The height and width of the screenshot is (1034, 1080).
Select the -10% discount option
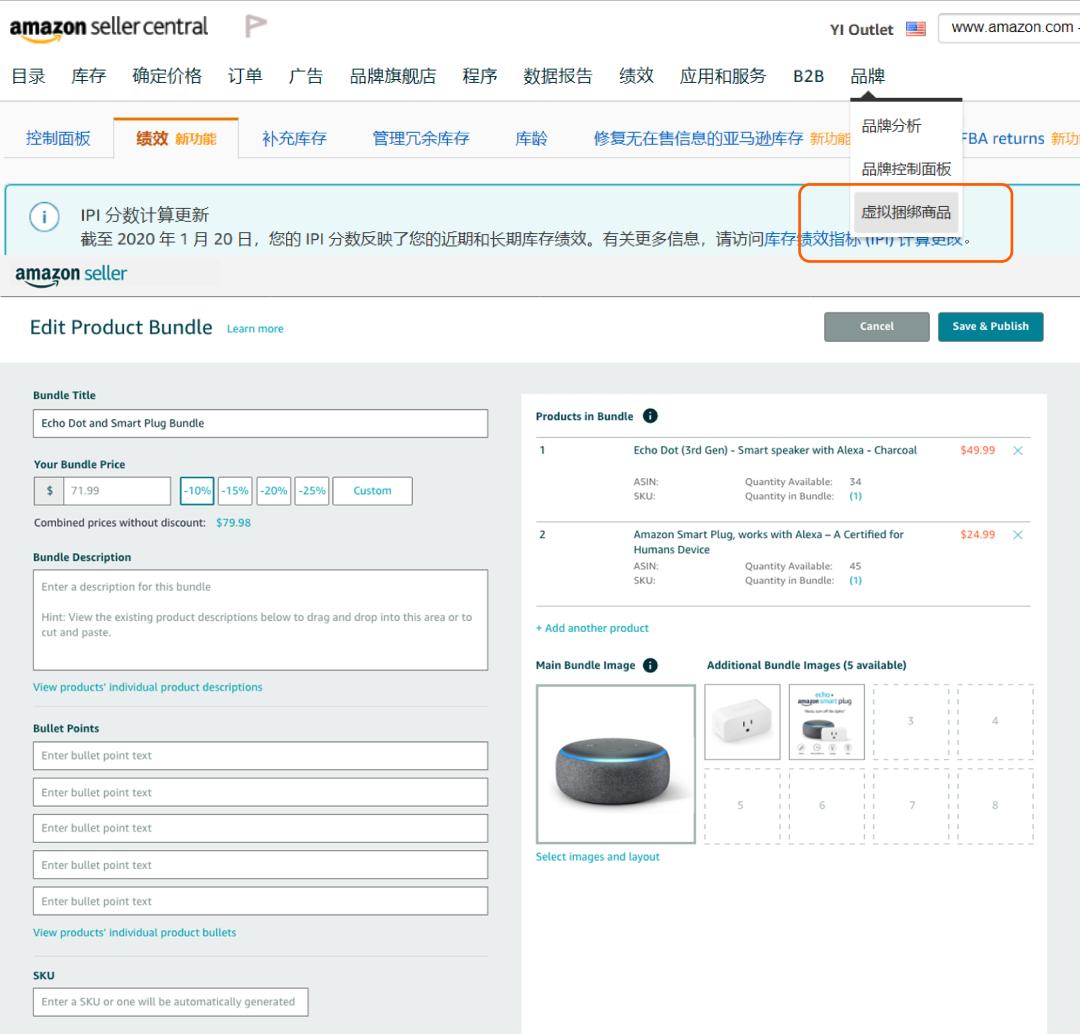click(197, 490)
